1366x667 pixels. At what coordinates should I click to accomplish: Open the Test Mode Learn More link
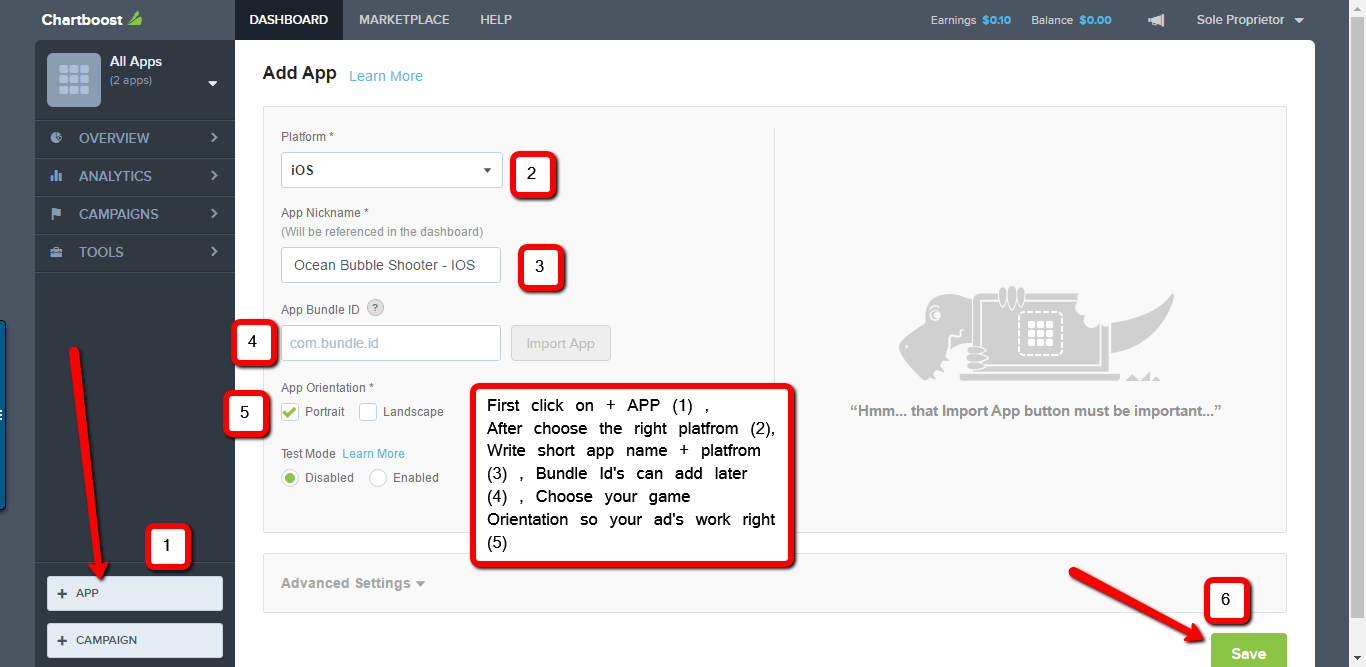pyautogui.click(x=373, y=454)
